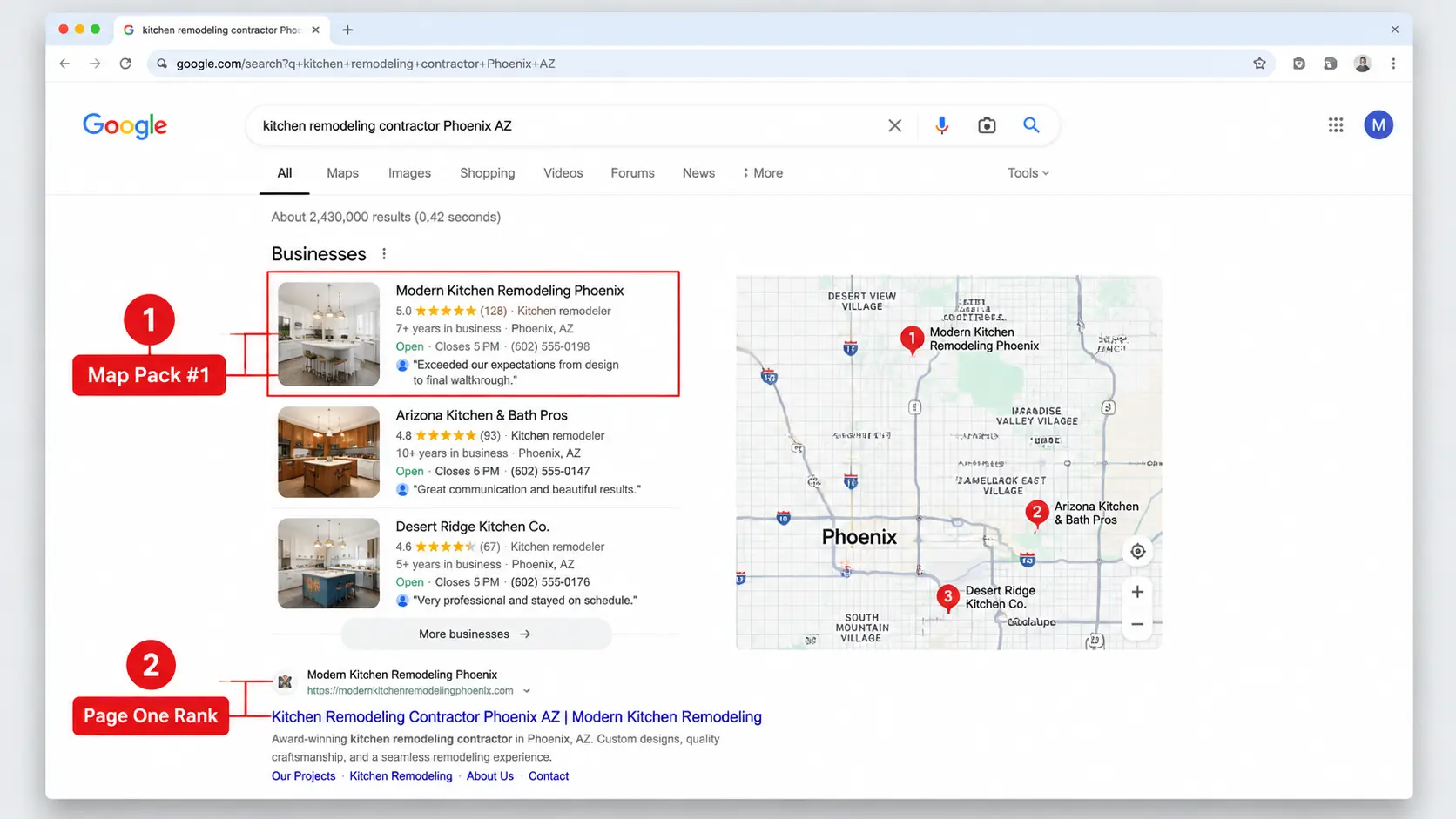Click the 'Great communication and beautiful results' review

click(x=527, y=489)
